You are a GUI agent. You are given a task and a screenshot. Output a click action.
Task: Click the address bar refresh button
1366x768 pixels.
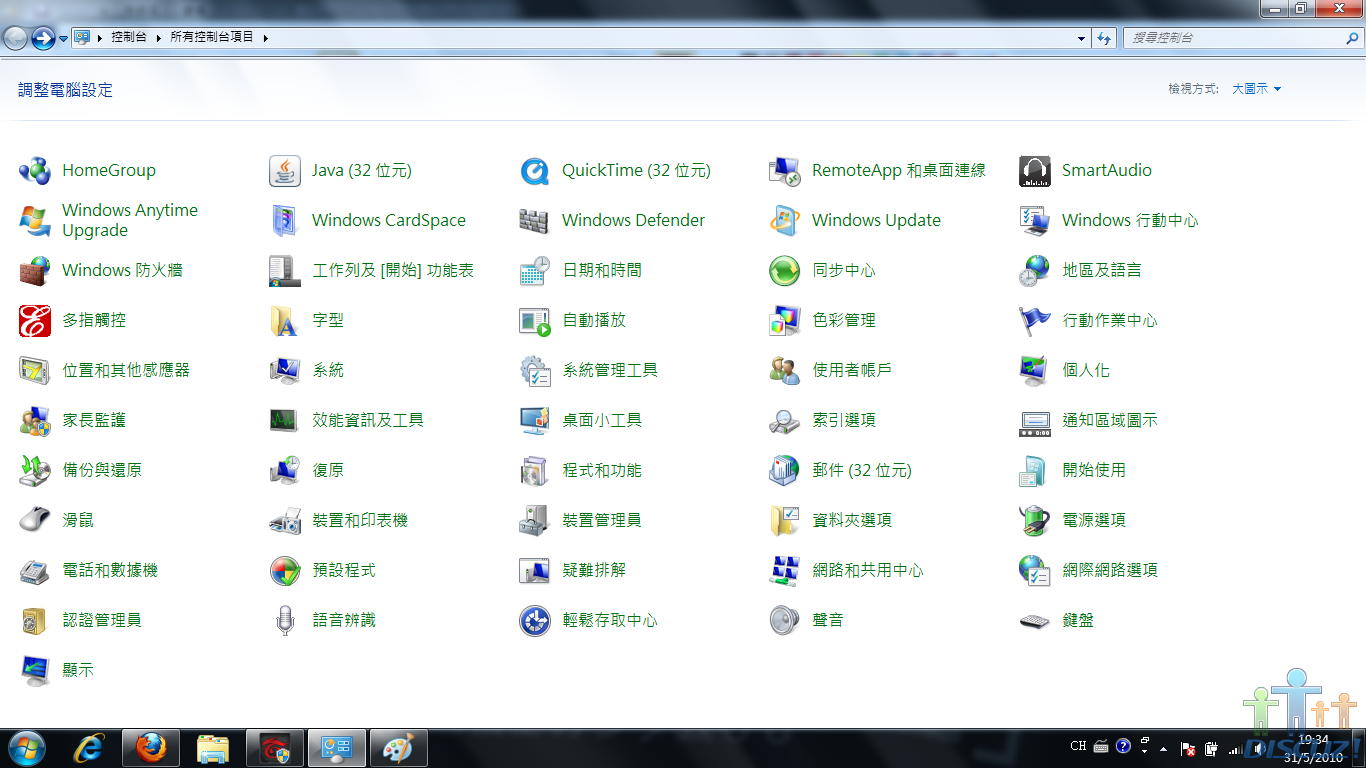pyautogui.click(x=1104, y=38)
